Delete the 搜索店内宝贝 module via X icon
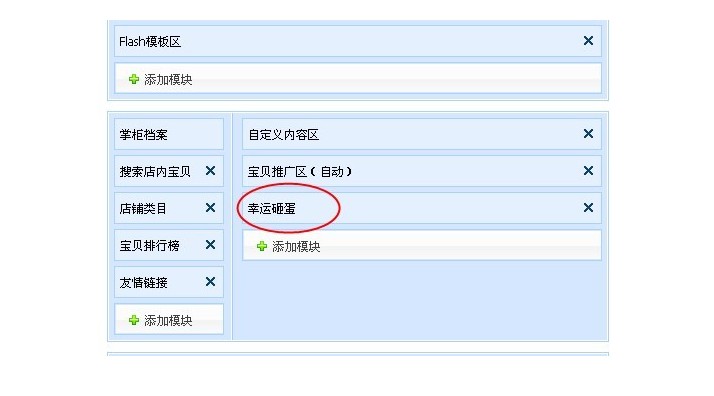714x396 pixels. click(210, 171)
